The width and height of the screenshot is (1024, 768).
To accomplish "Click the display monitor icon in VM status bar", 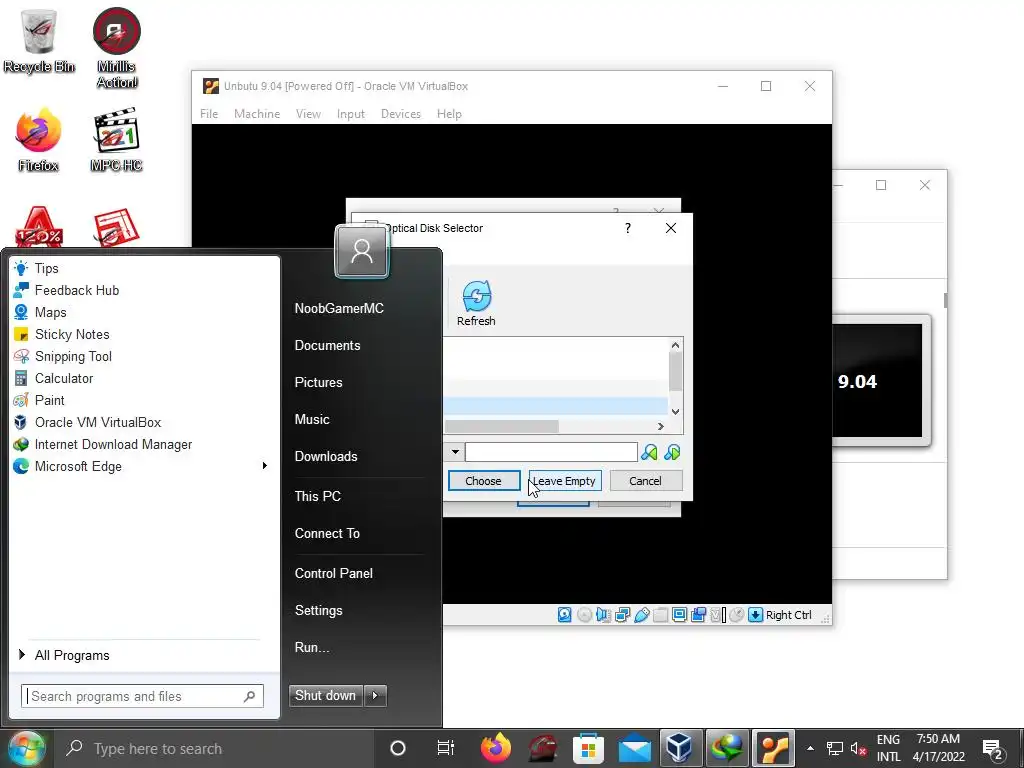I will click(679, 615).
